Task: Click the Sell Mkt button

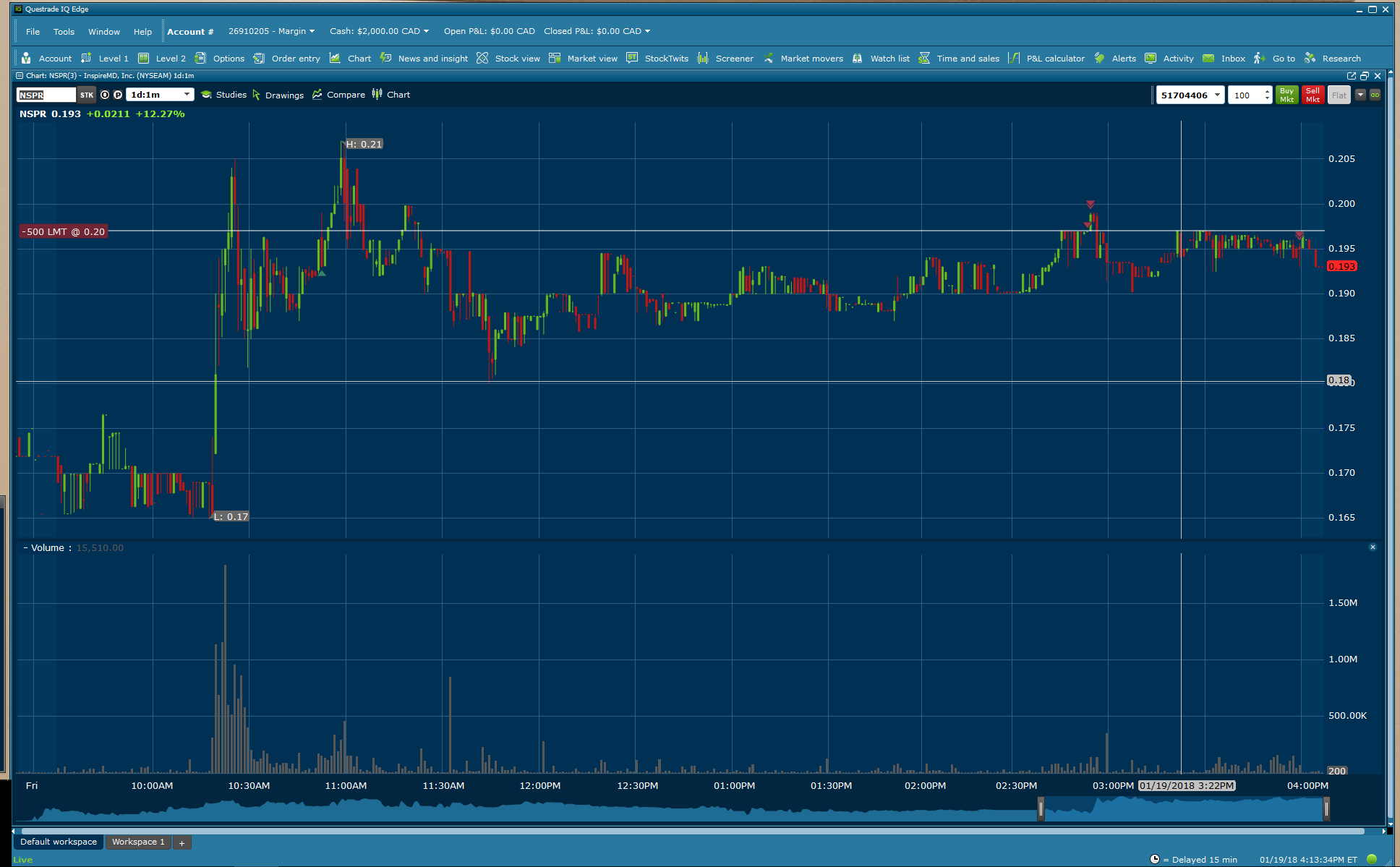Action: [x=1312, y=95]
